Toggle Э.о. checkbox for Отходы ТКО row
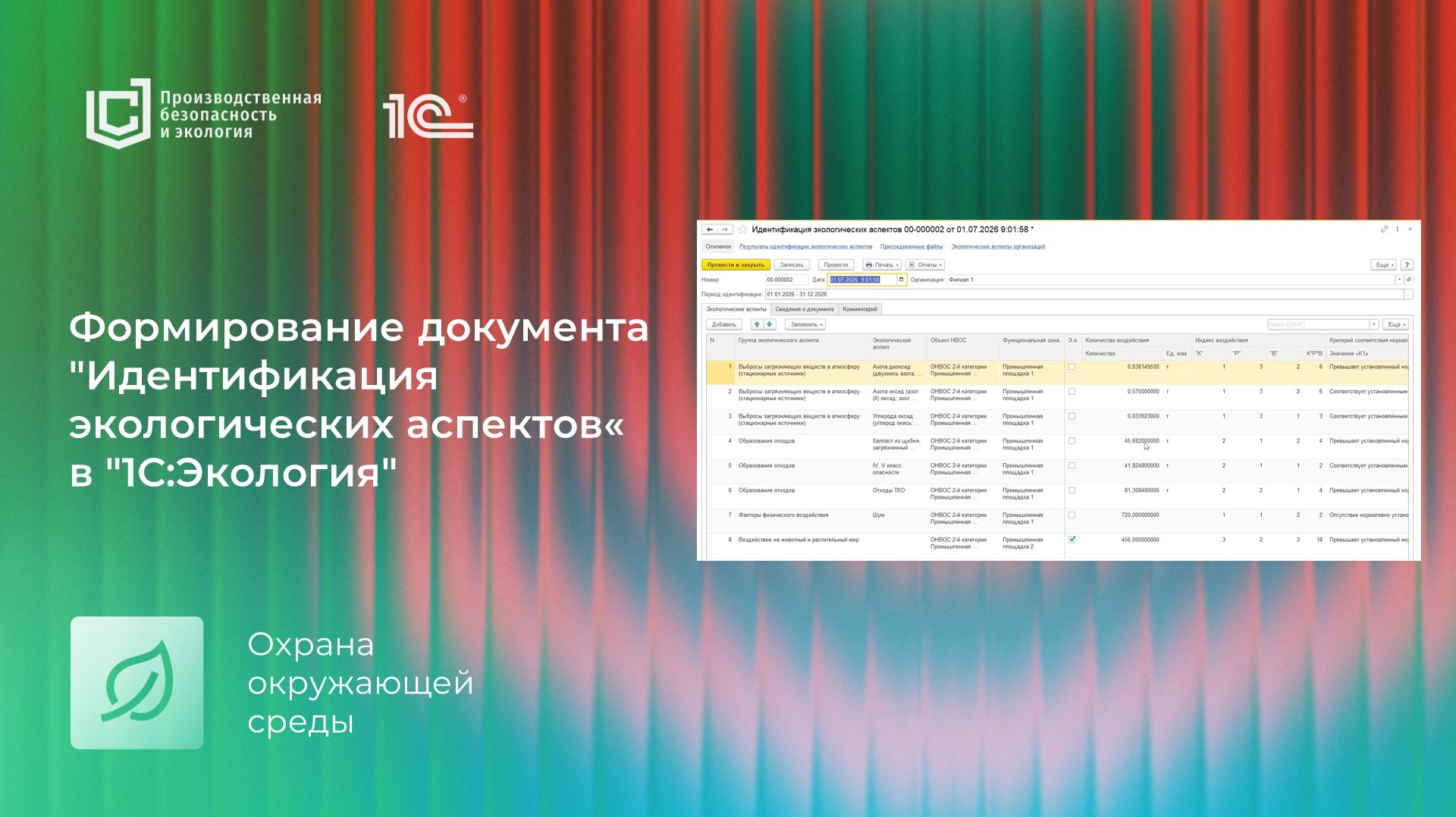 click(1072, 490)
